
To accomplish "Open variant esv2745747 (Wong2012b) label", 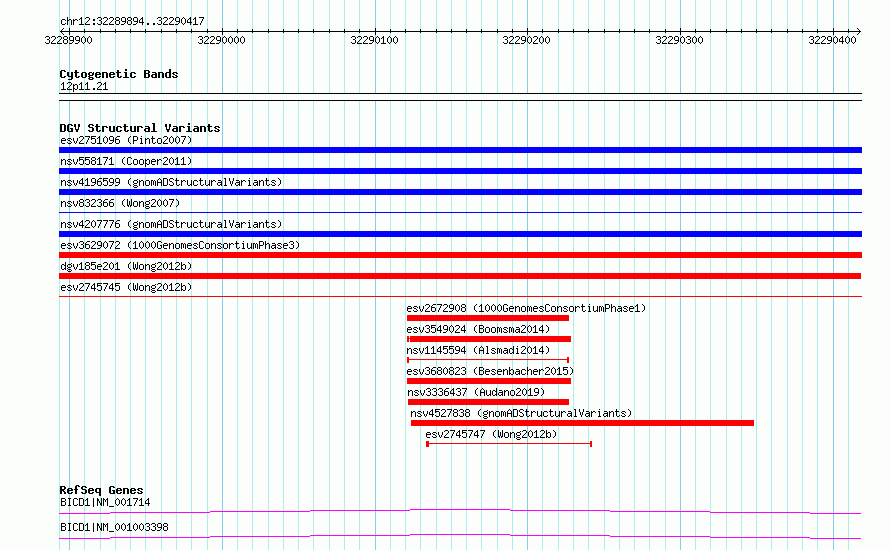I will [x=491, y=434].
